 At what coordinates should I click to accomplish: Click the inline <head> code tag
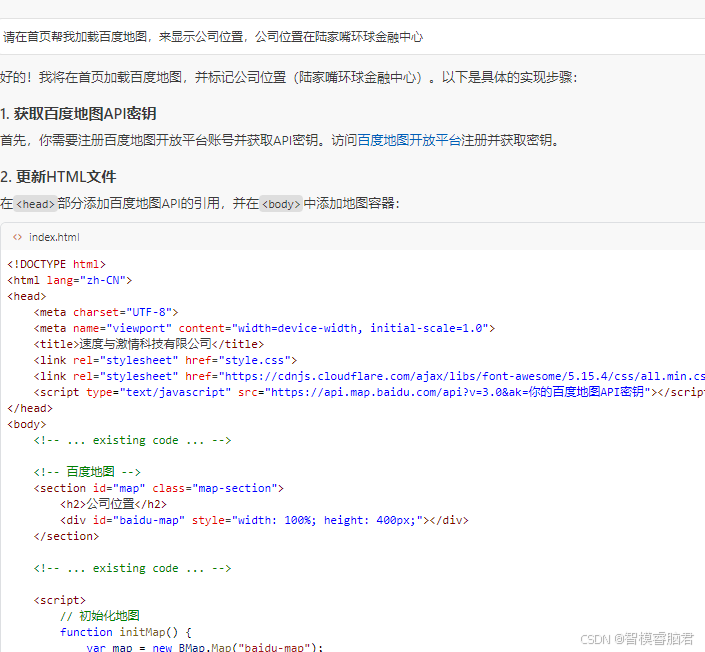pos(35,204)
